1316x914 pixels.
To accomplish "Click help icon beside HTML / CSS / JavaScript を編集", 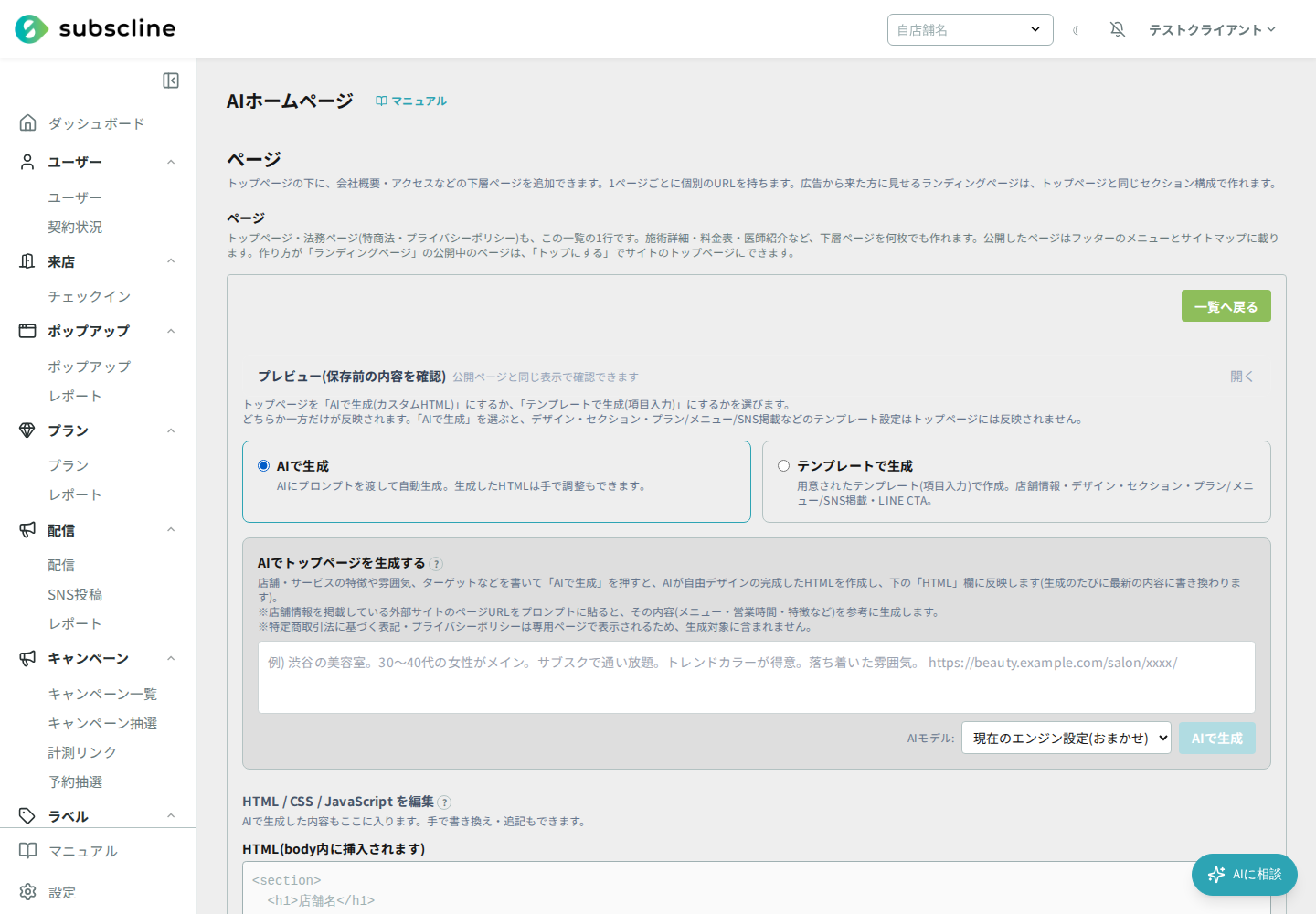I will coord(444,802).
